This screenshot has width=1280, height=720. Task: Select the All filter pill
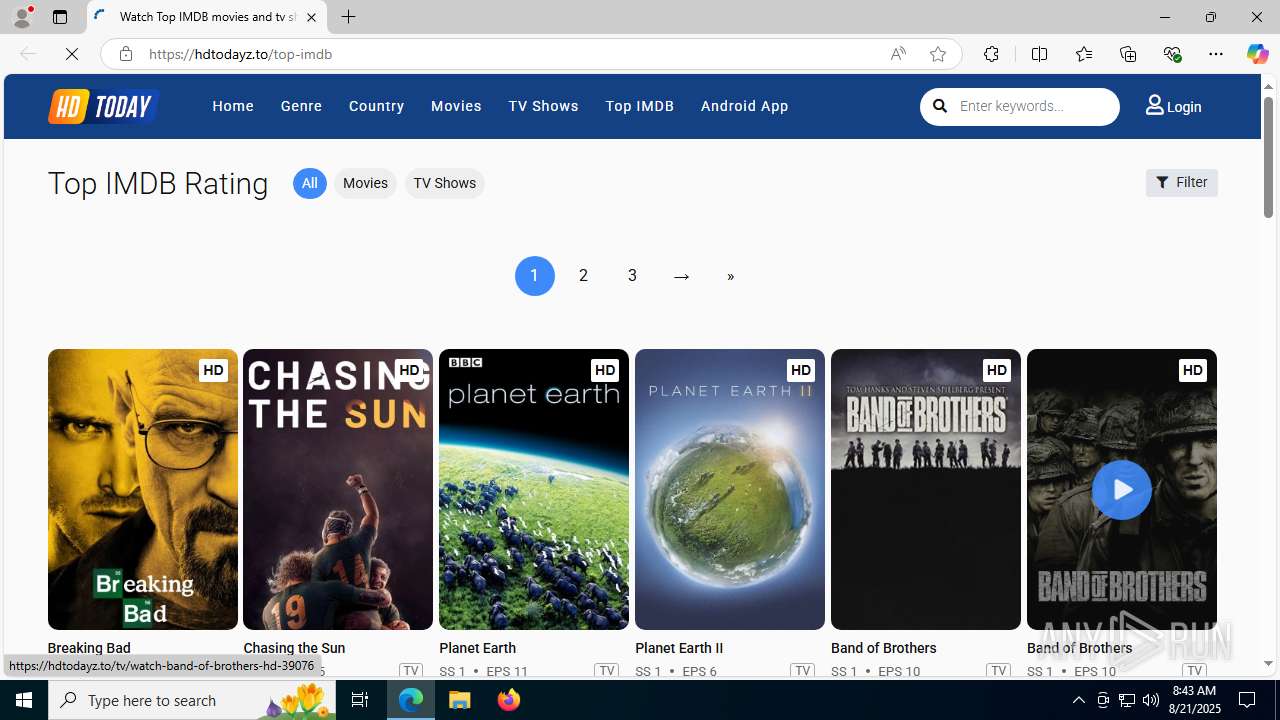tap(310, 183)
